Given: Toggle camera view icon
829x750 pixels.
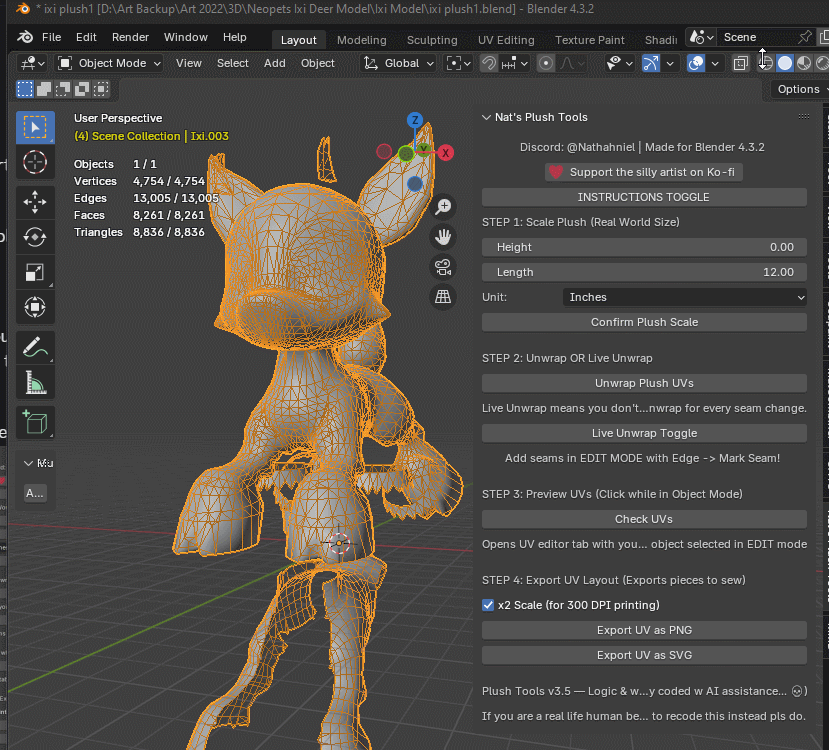Looking at the screenshot, I should pos(443,267).
